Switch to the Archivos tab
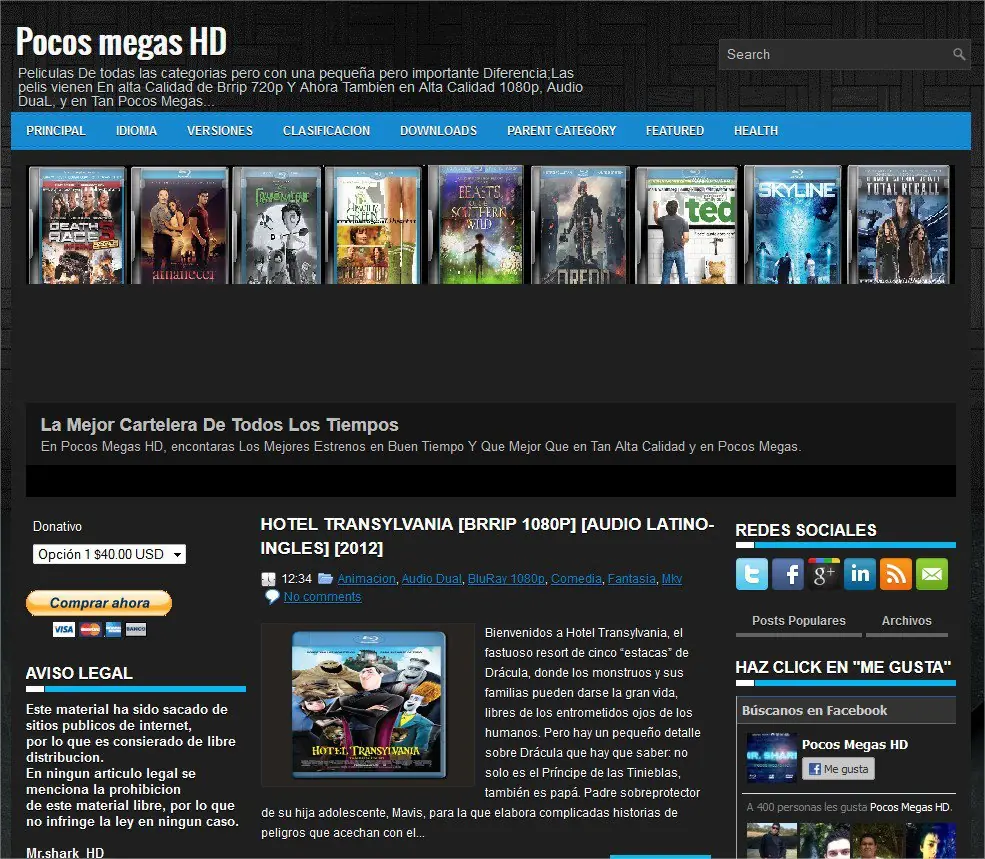Image resolution: width=985 pixels, height=859 pixels. [x=906, y=621]
